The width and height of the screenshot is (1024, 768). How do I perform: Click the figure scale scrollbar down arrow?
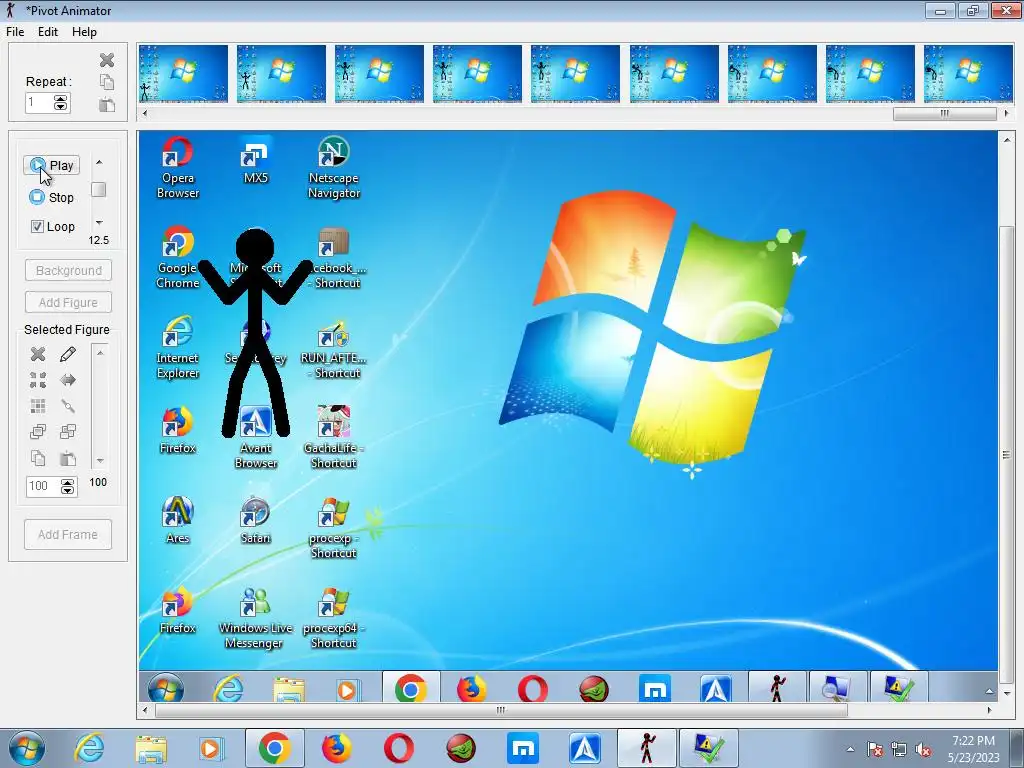coord(100,460)
